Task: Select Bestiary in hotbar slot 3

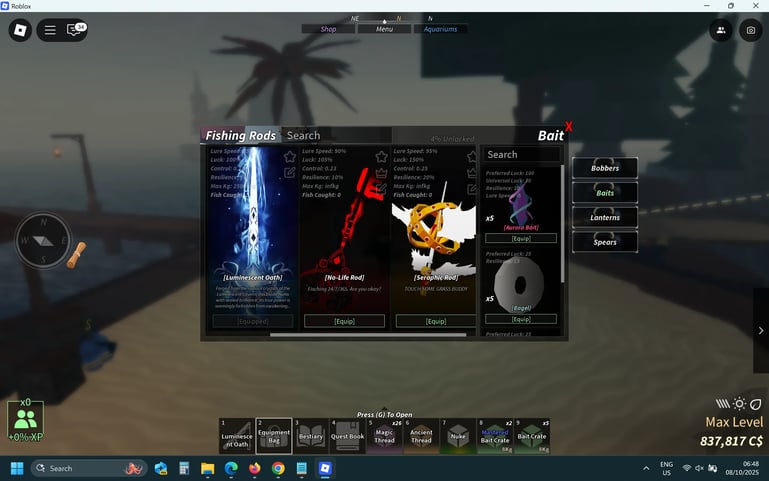Action: [310, 436]
